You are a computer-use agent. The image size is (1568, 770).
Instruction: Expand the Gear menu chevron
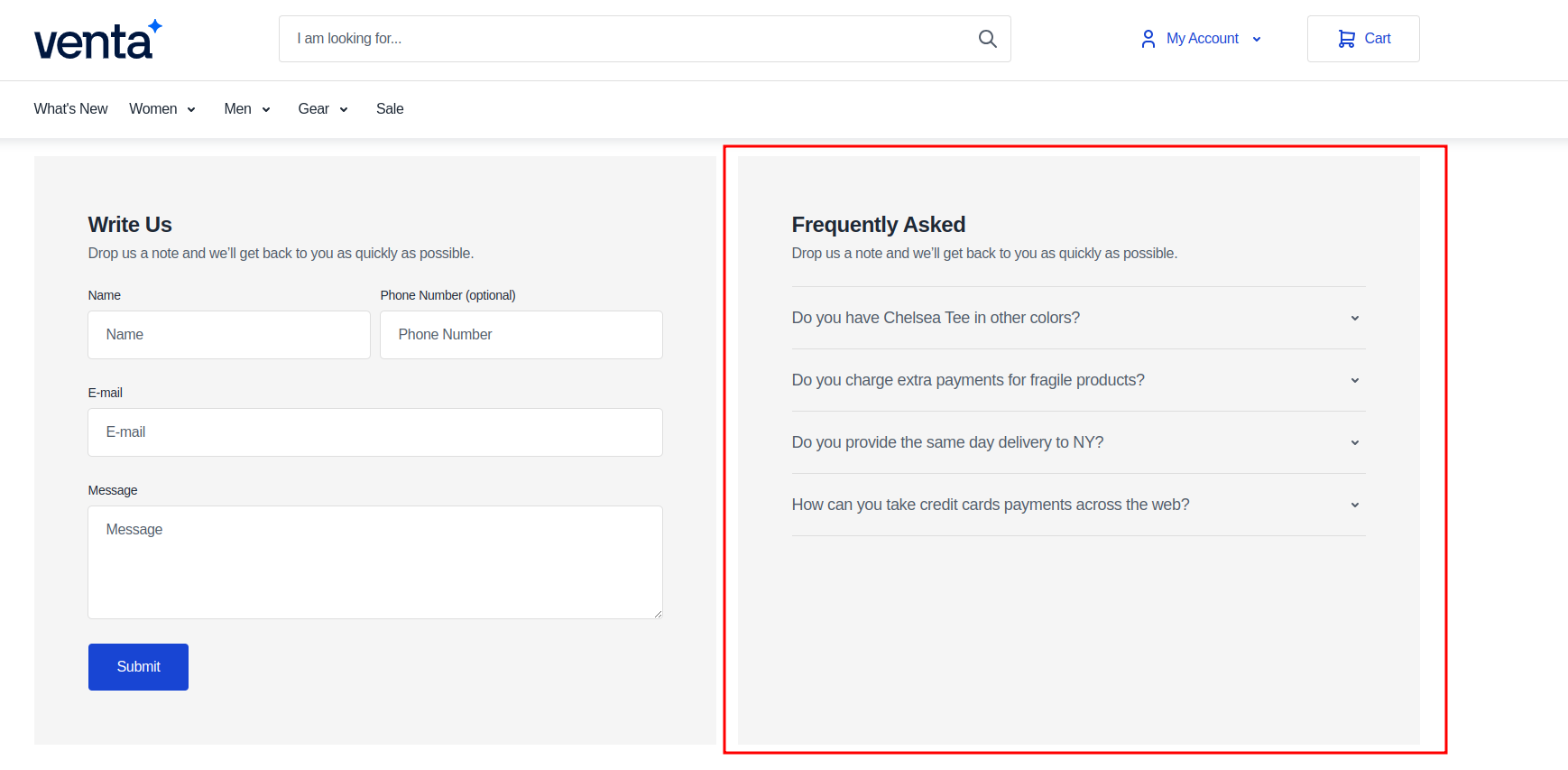coord(344,109)
